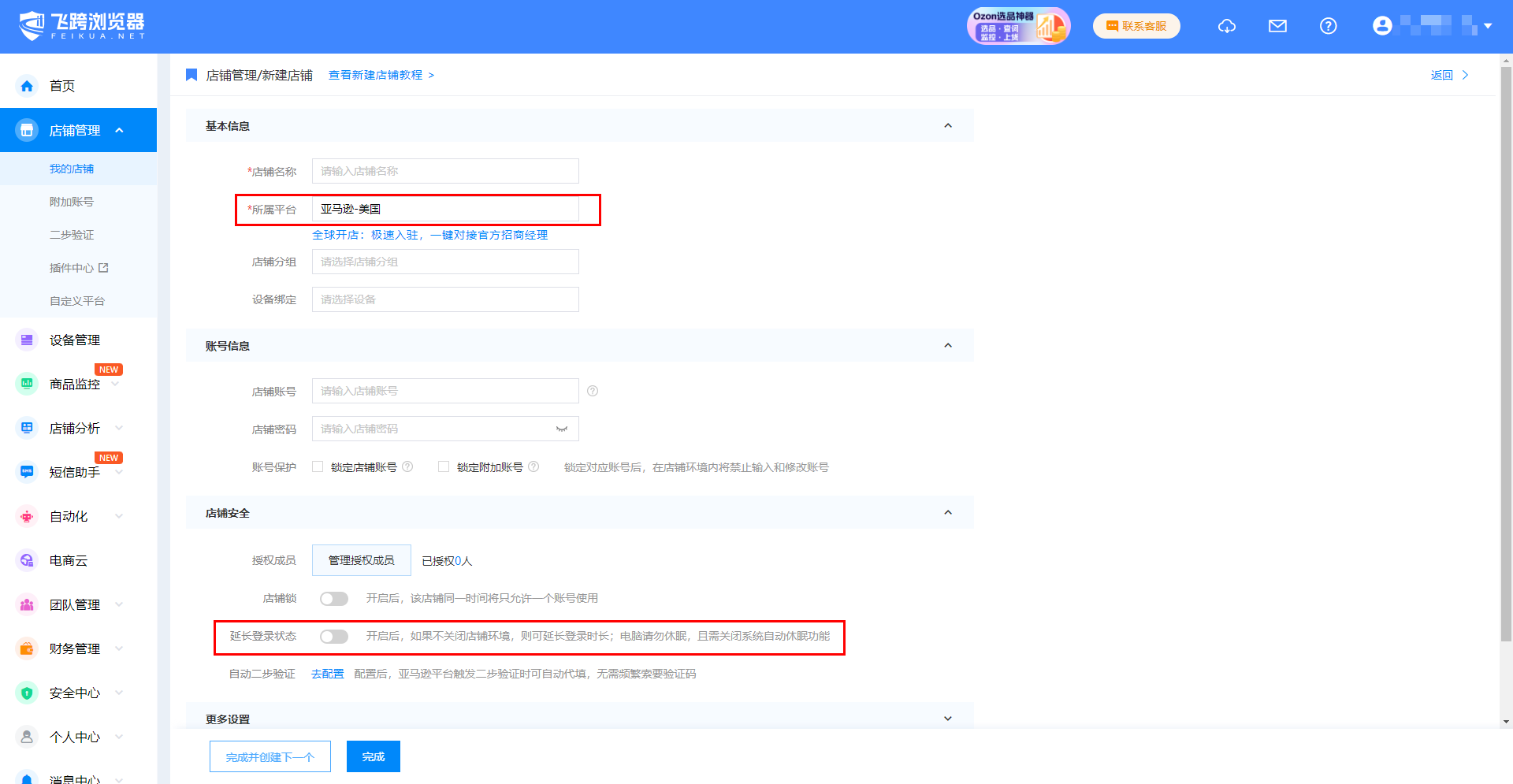Open the mail messages icon
Image resolution: width=1513 pixels, height=784 pixels.
pos(1277,26)
